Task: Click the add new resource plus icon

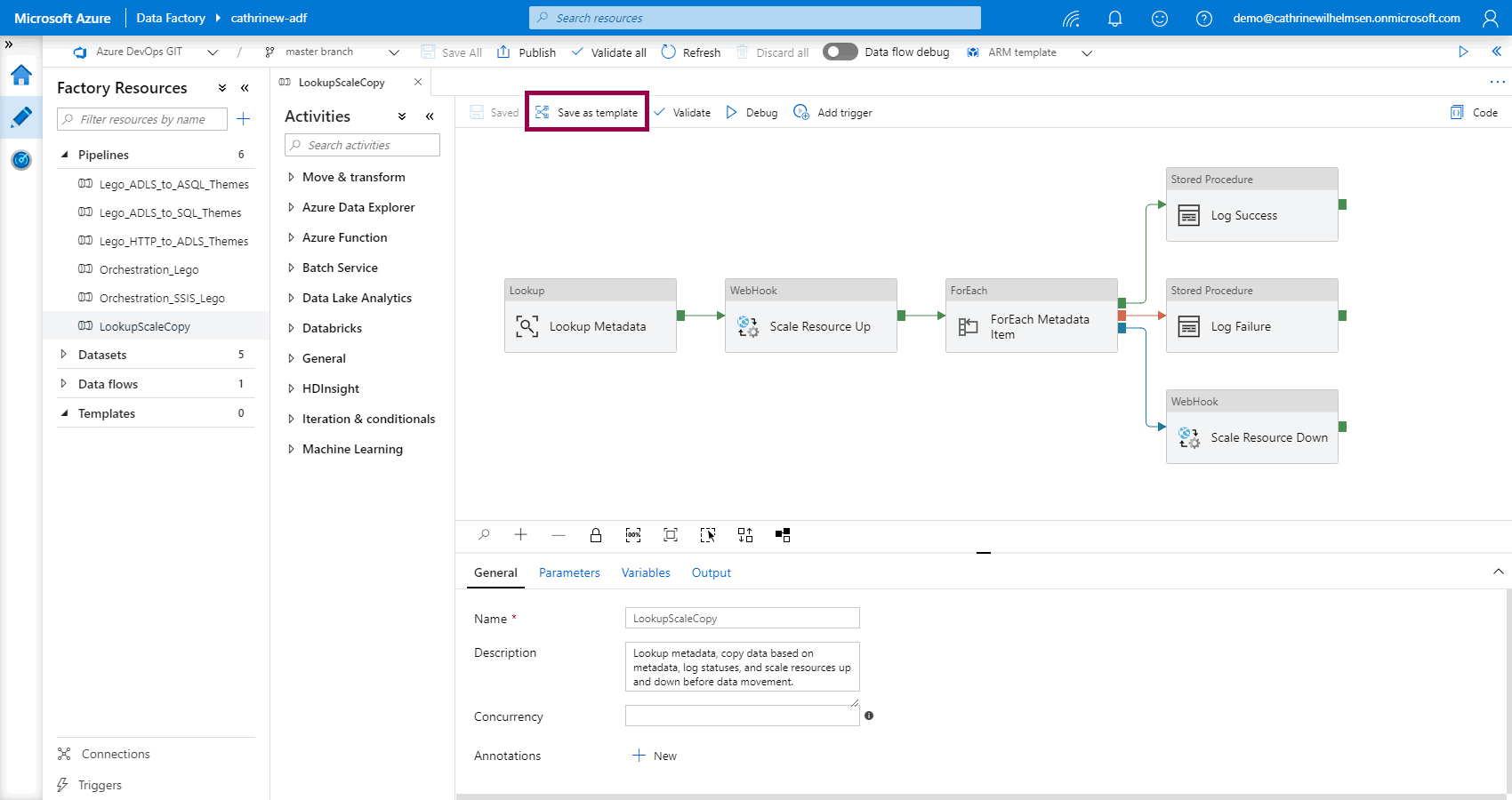Action: 244,119
